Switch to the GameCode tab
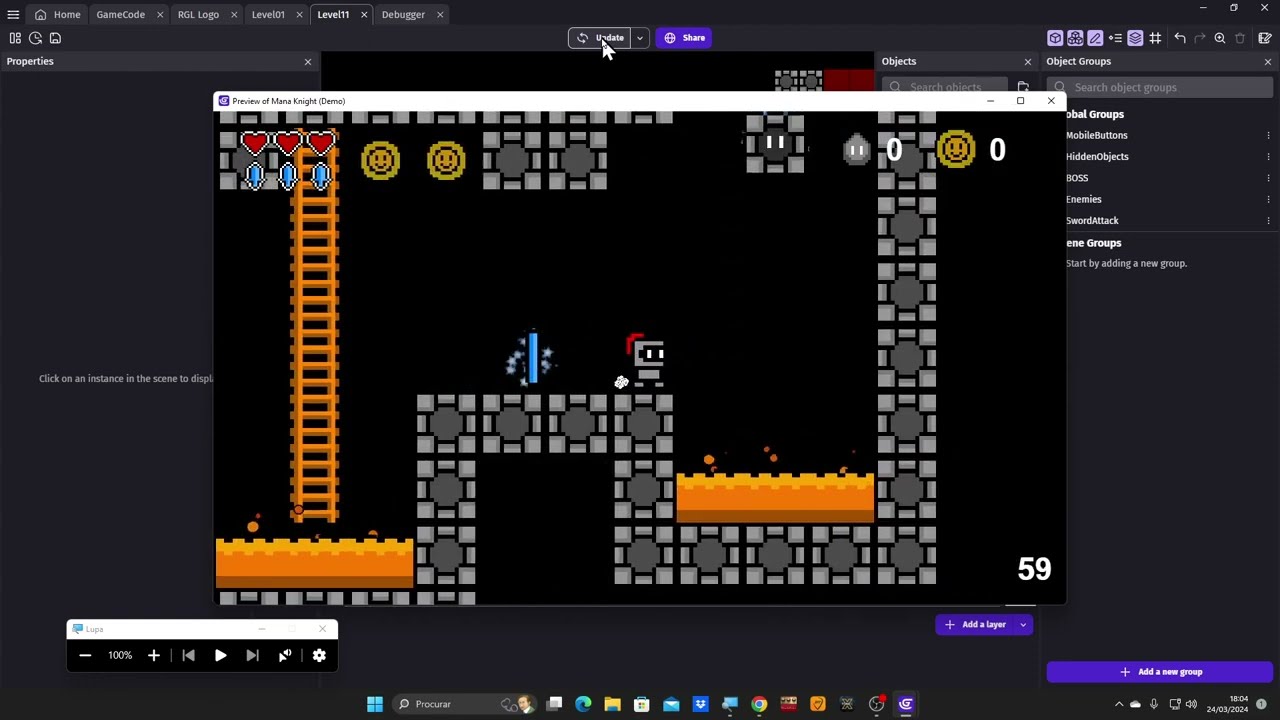The image size is (1280, 720). click(x=120, y=14)
